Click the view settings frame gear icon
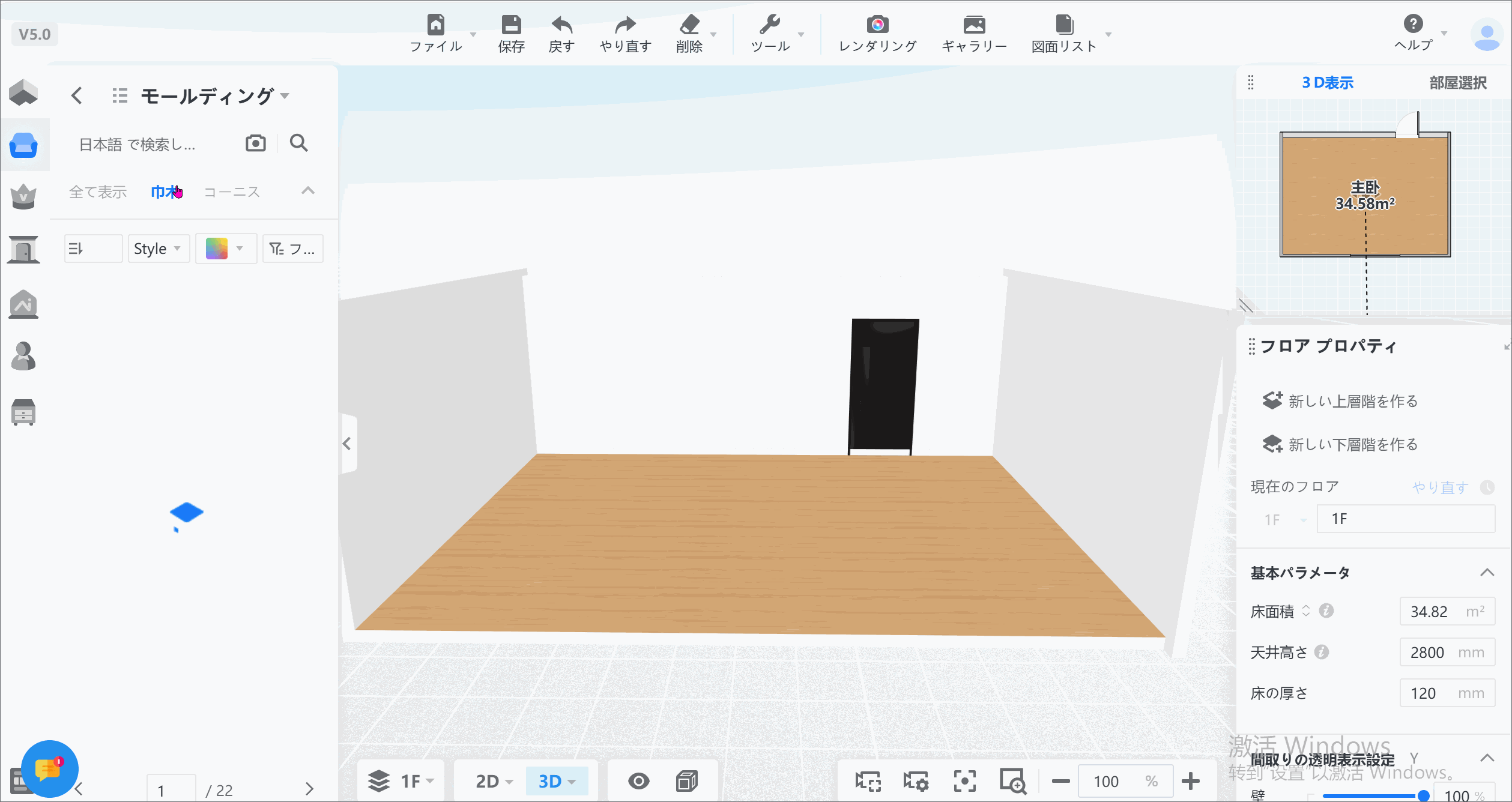Screen dimensions: 1512x802 [916, 781]
